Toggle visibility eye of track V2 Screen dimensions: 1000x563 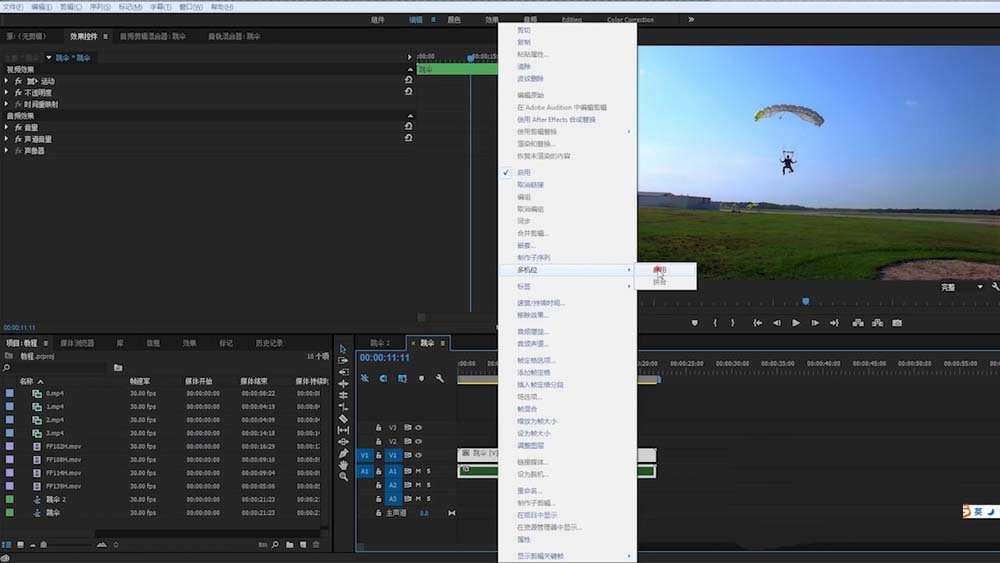click(419, 441)
